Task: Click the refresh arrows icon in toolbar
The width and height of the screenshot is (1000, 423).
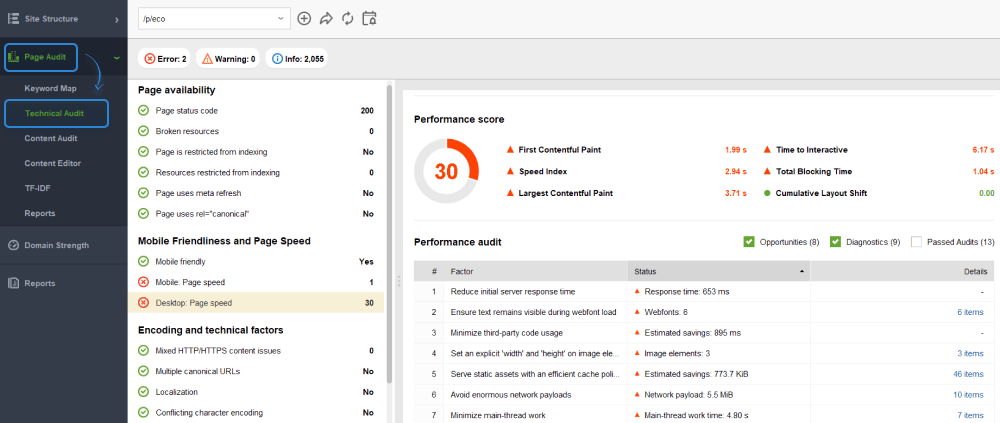Action: pyautogui.click(x=348, y=19)
